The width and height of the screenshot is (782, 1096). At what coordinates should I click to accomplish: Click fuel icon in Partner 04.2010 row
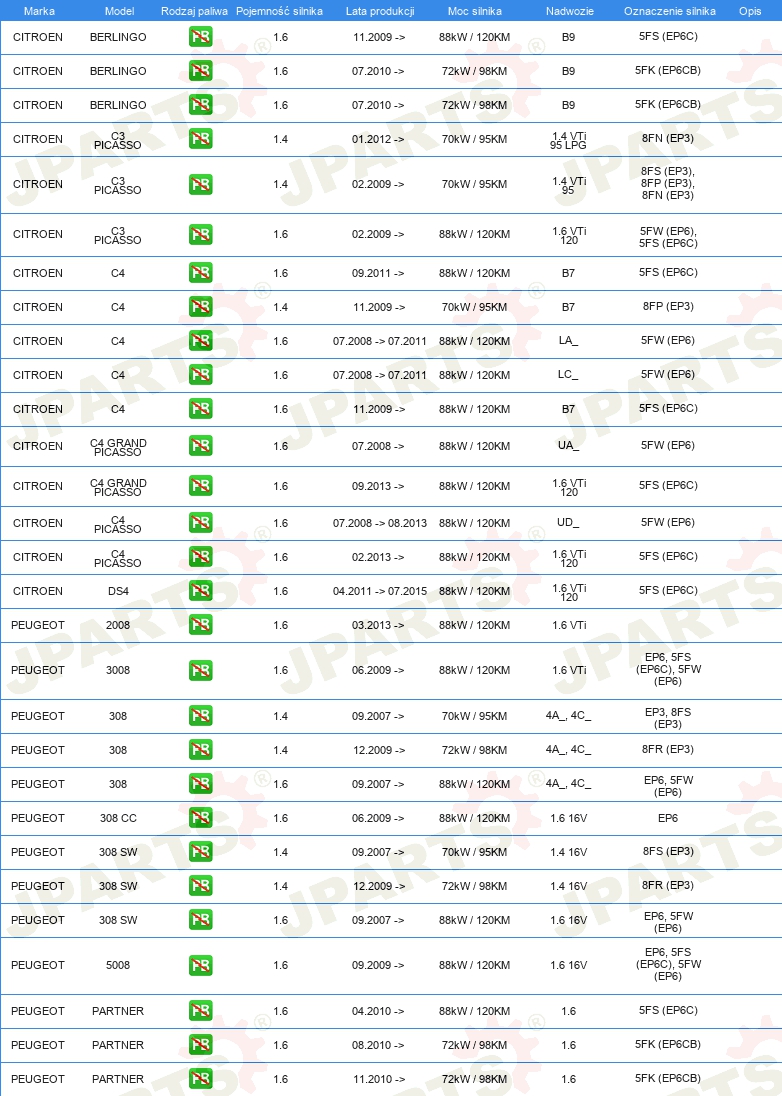coord(201,1011)
